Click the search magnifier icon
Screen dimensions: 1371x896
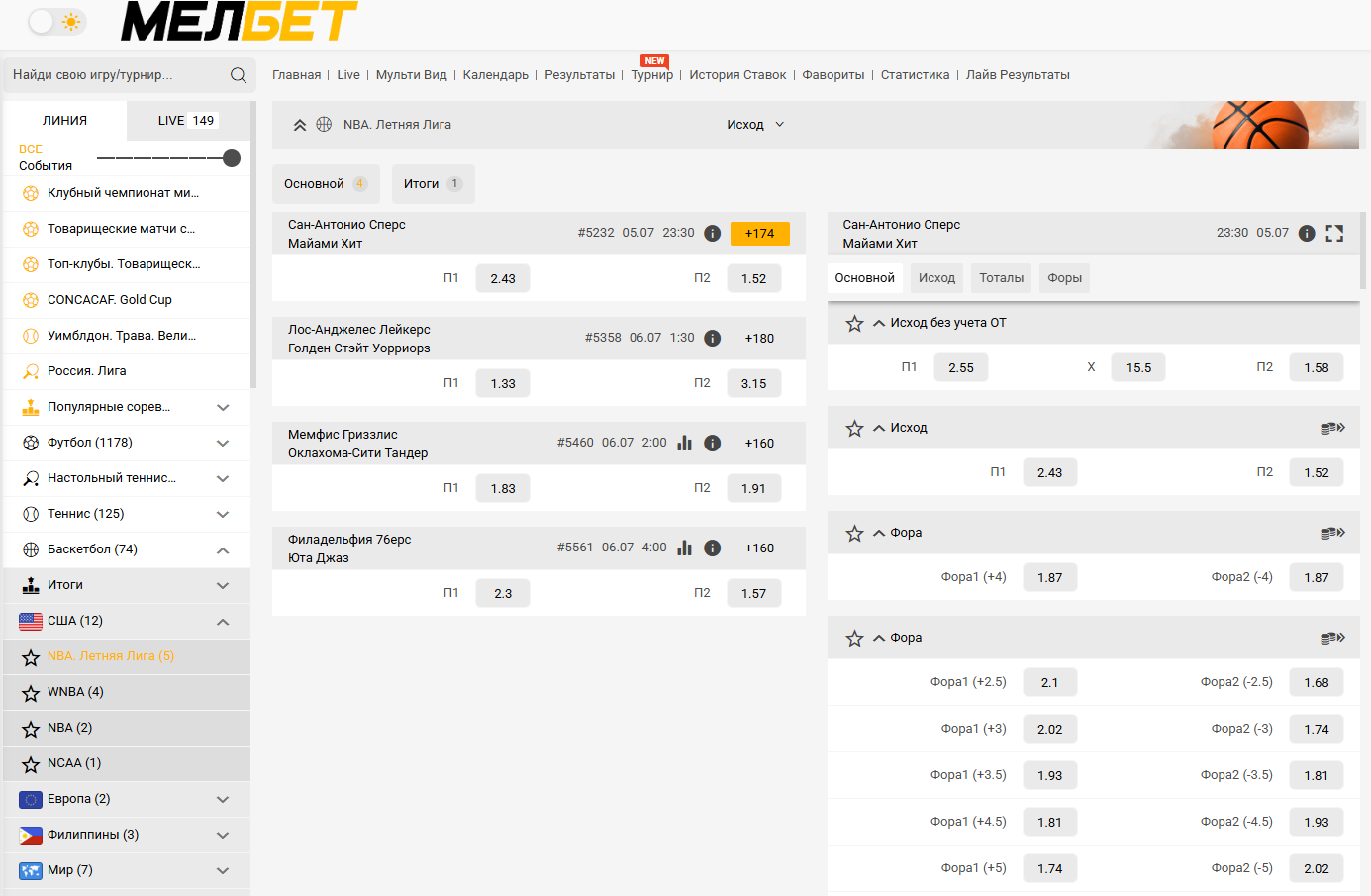coord(239,75)
